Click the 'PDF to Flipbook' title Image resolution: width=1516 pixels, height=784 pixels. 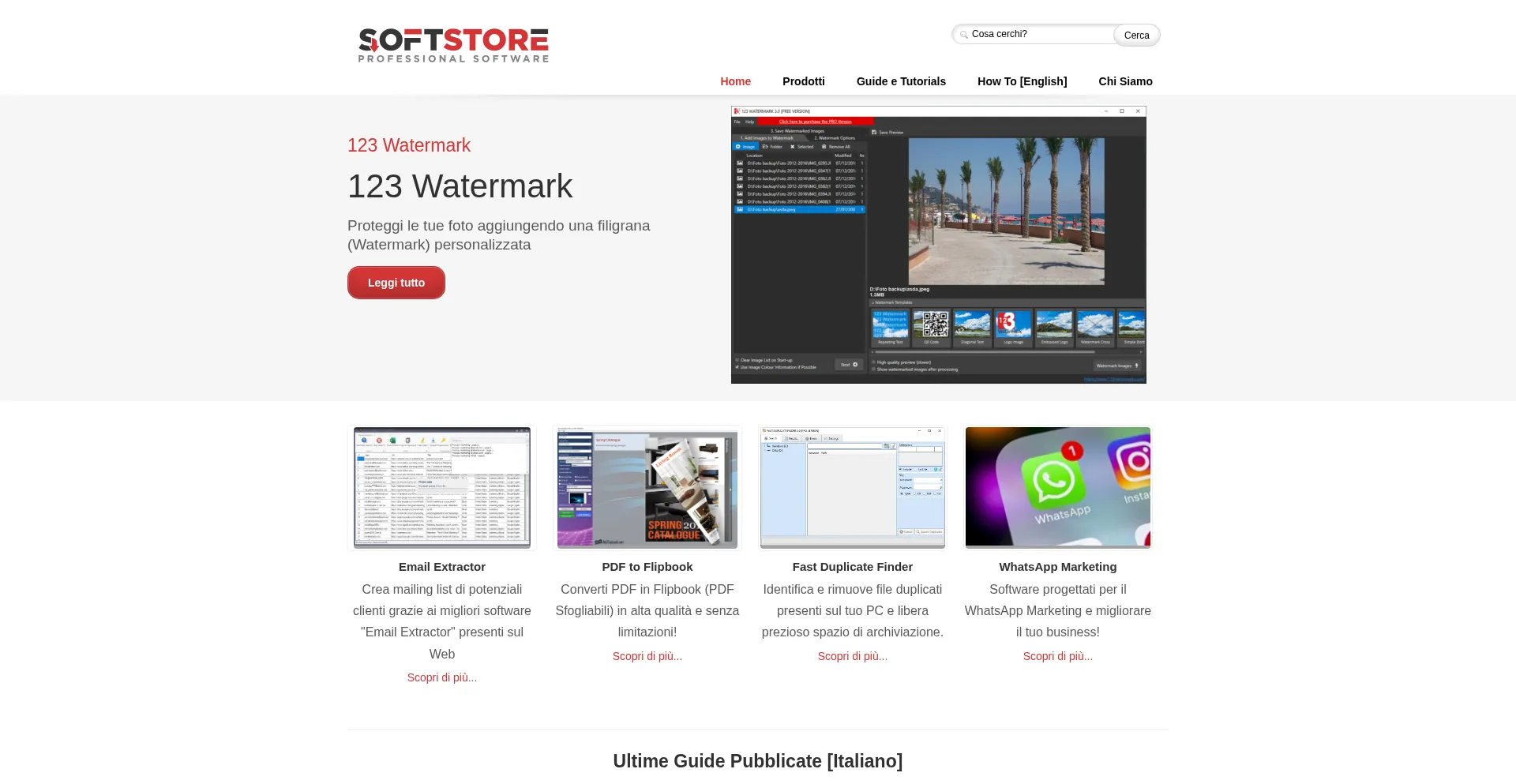point(647,567)
